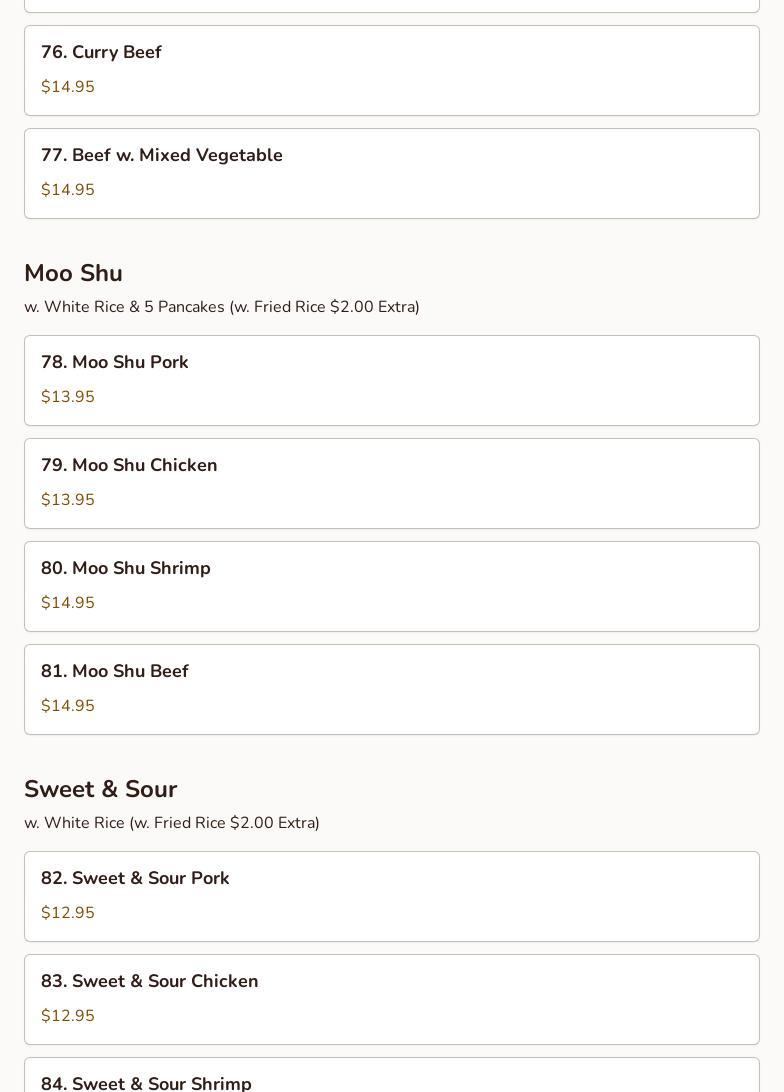Click the $13.95 price under Moo Shu Pork
This screenshot has height=1092, width=784.
pos(68,397)
